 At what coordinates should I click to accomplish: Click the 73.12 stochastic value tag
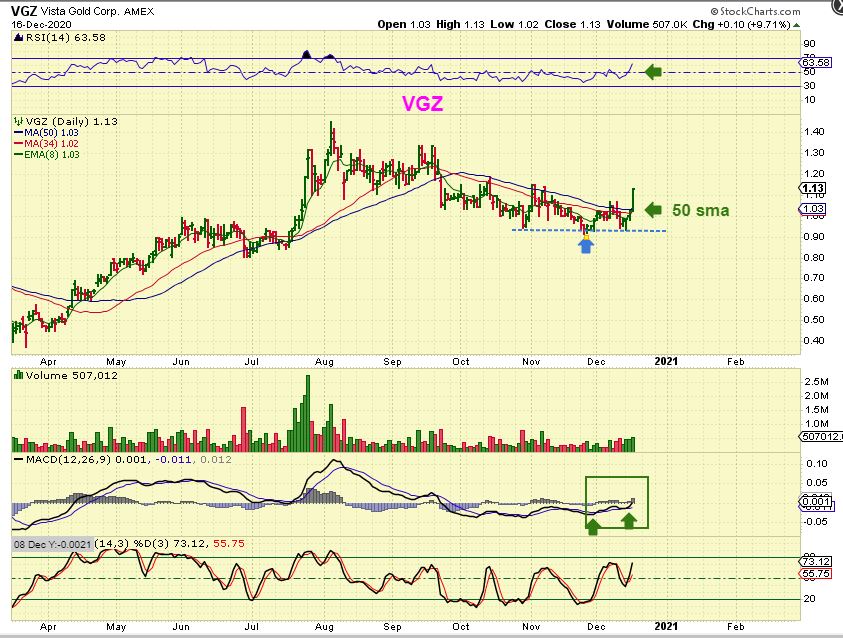tap(816, 562)
